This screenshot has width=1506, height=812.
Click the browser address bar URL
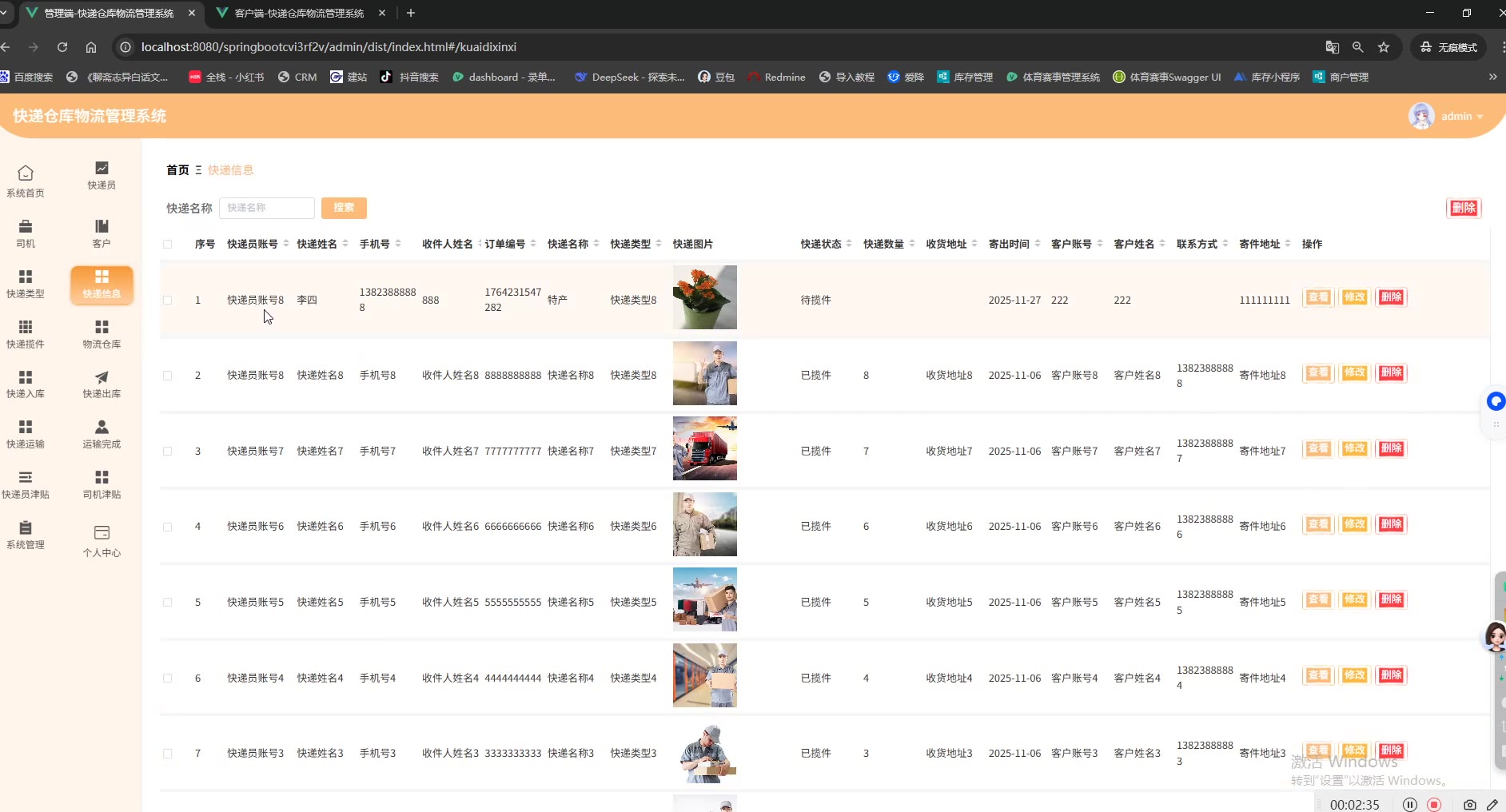click(x=329, y=47)
